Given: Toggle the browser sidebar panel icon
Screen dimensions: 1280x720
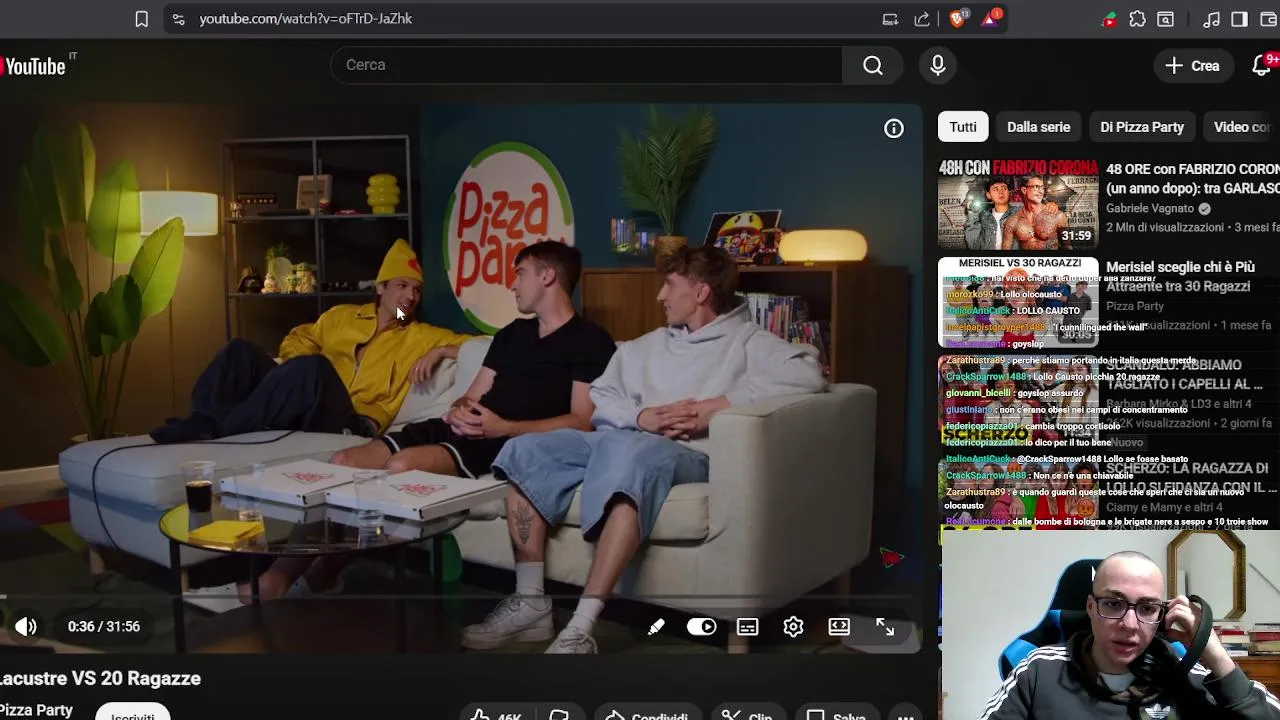Looking at the screenshot, I should coord(1239,19).
